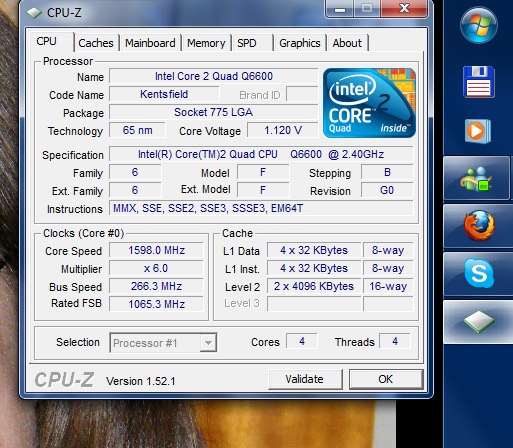Click the Package value Socket 775 LGA
Viewport: 513px width, 448px height.
(x=214, y=112)
